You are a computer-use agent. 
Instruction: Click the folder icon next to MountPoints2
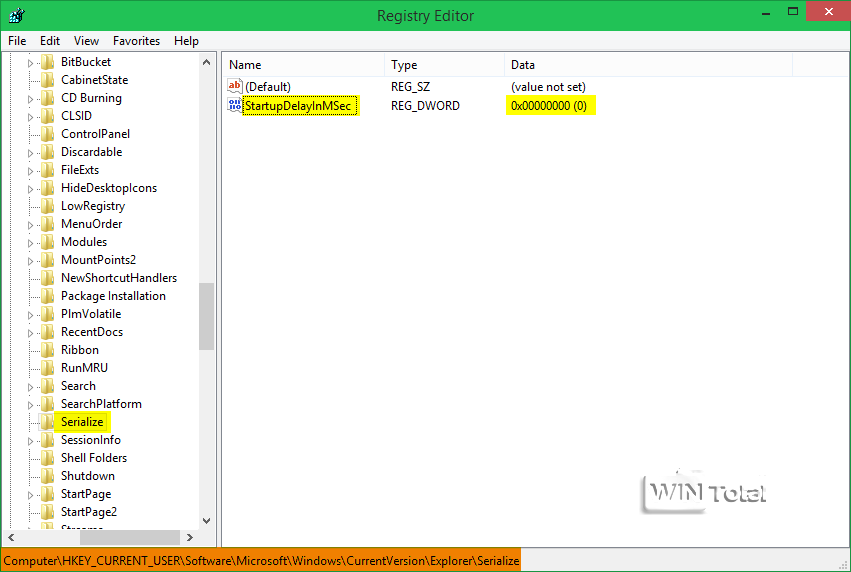click(48, 260)
